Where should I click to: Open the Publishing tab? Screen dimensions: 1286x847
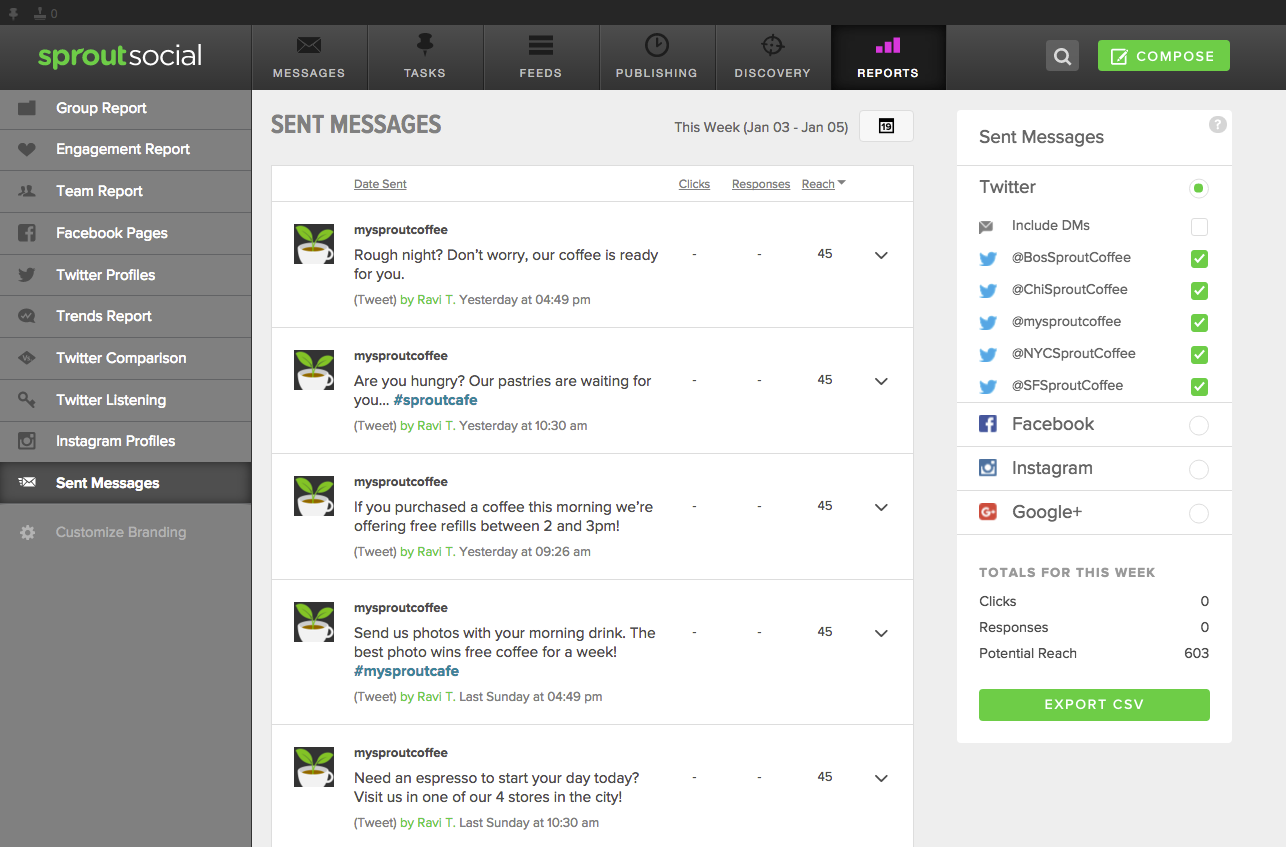click(x=657, y=57)
